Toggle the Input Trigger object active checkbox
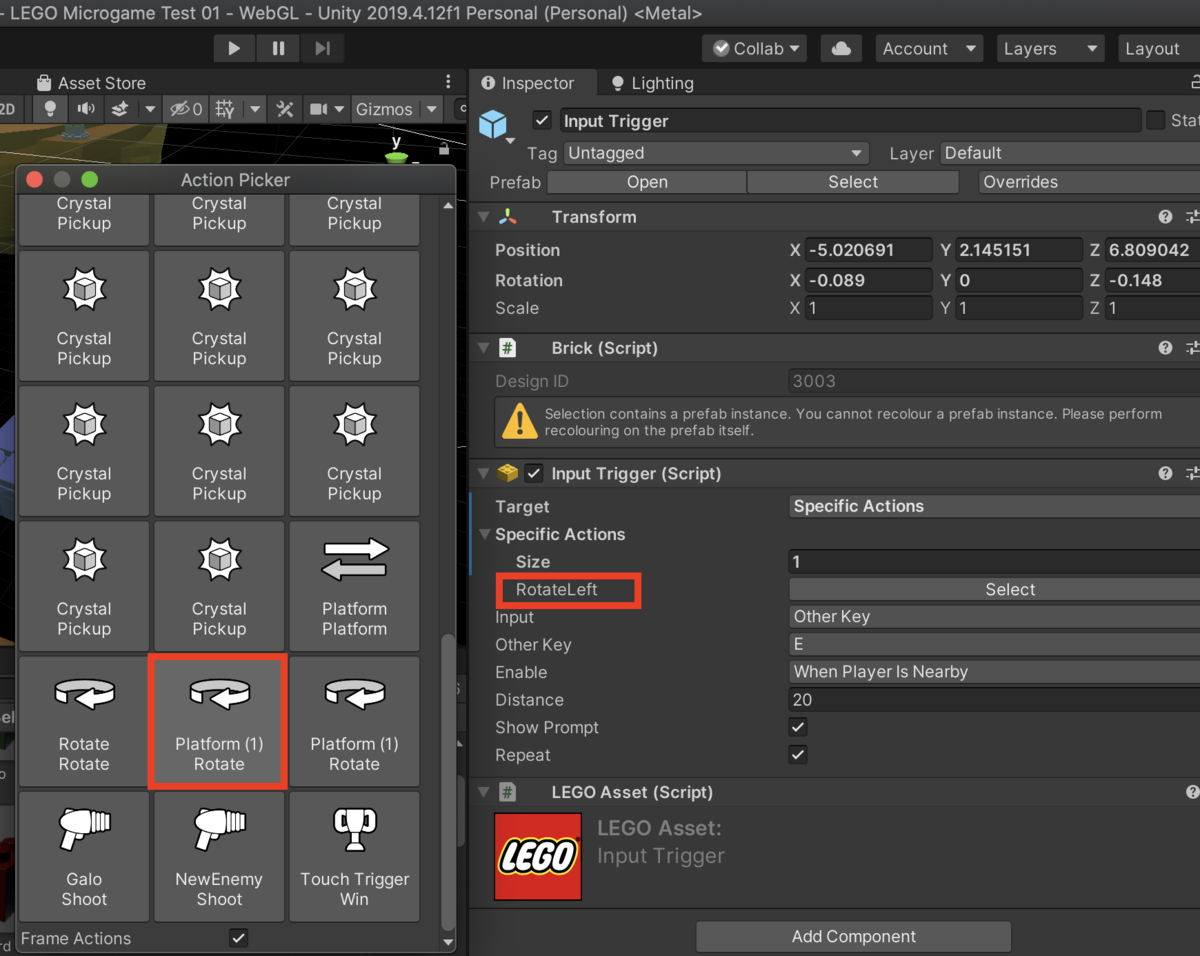 pyautogui.click(x=542, y=121)
